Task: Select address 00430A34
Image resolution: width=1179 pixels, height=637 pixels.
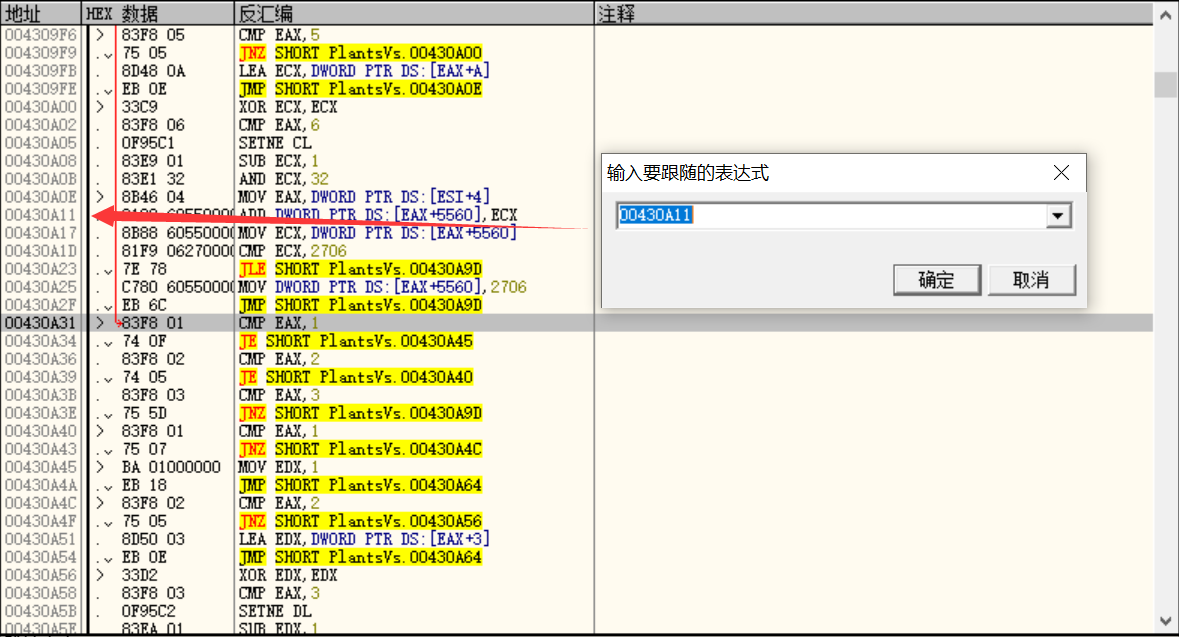Action: [41, 341]
